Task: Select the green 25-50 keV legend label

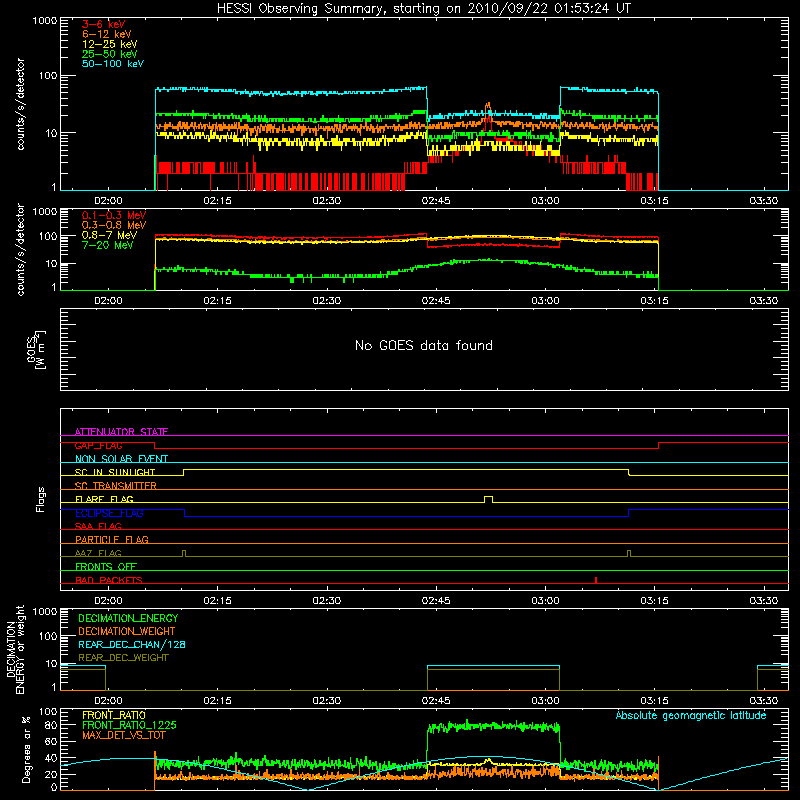Action: click(109, 54)
